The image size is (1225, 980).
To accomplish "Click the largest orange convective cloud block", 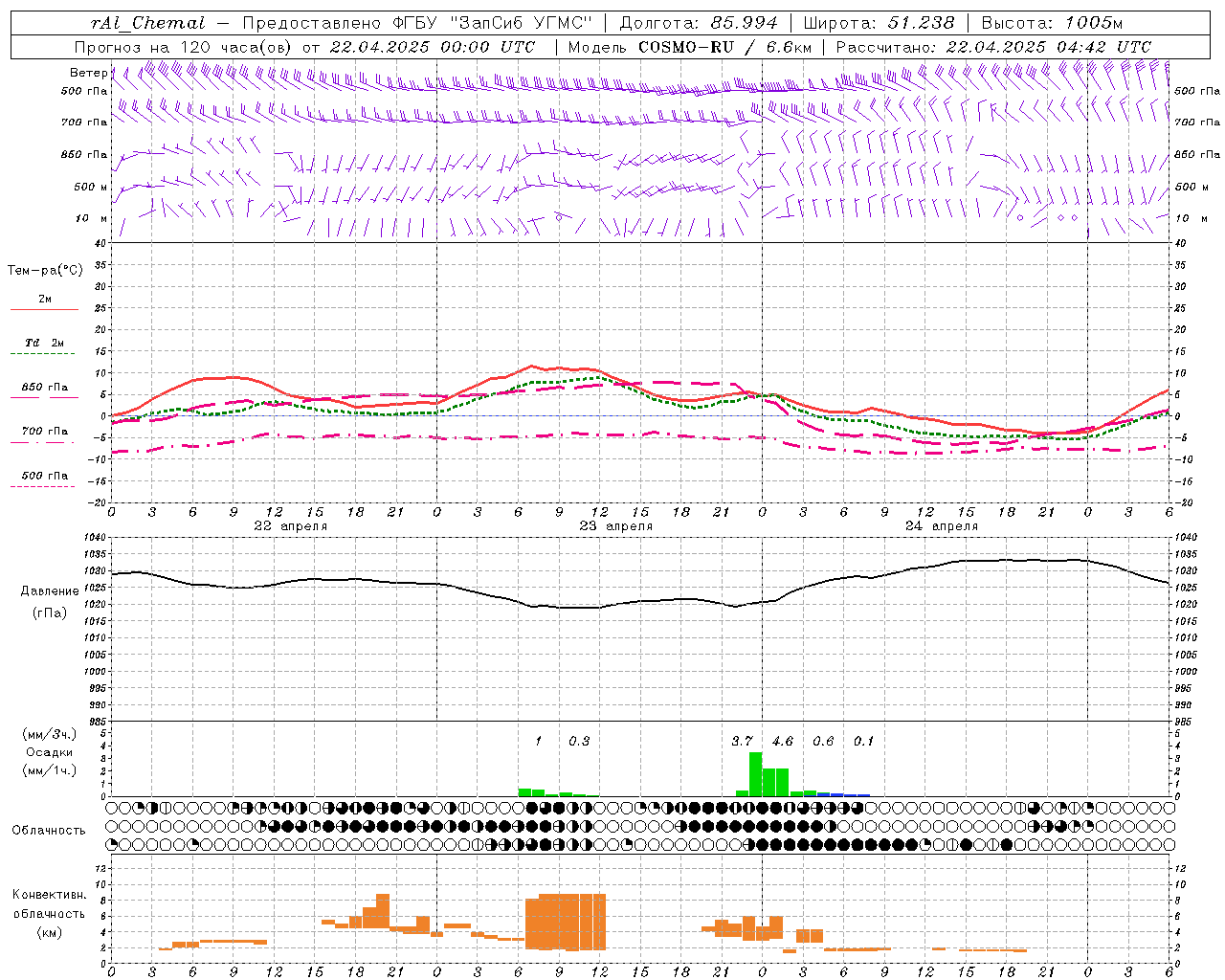I will (566, 921).
